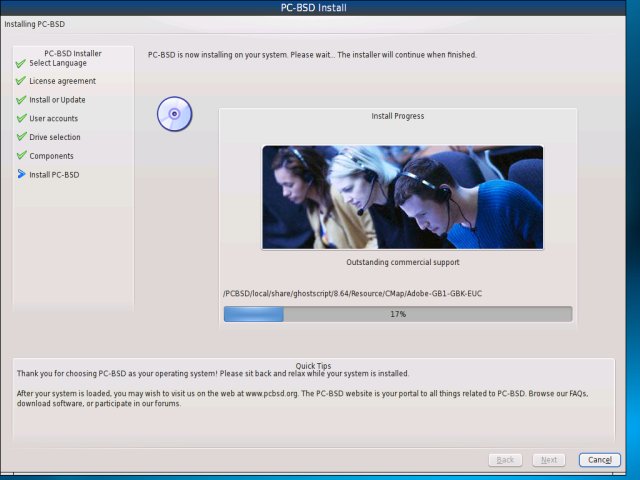Click the "Outstanding commercial support" caption
Image resolution: width=640 pixels, height=480 pixels.
pos(403,262)
